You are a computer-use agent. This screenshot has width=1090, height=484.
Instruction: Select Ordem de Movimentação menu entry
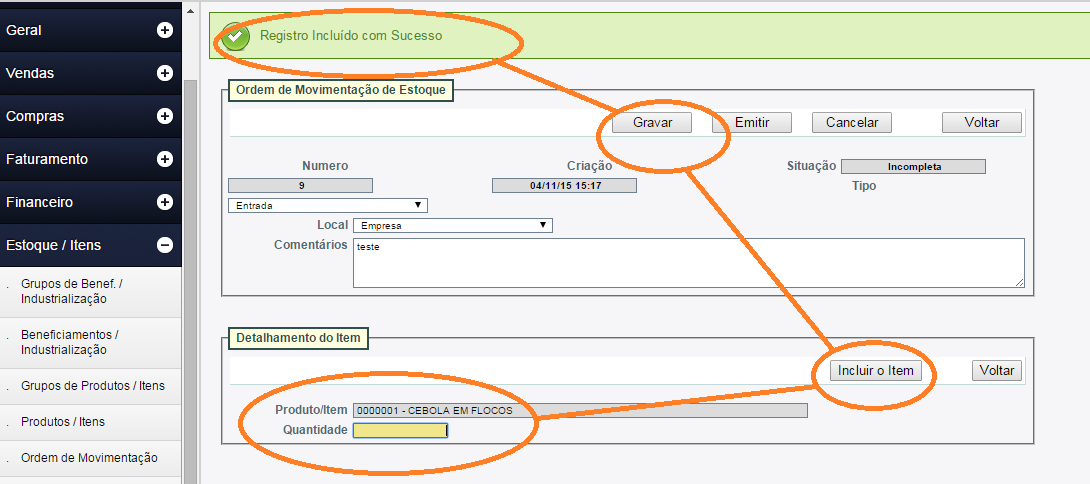90,458
